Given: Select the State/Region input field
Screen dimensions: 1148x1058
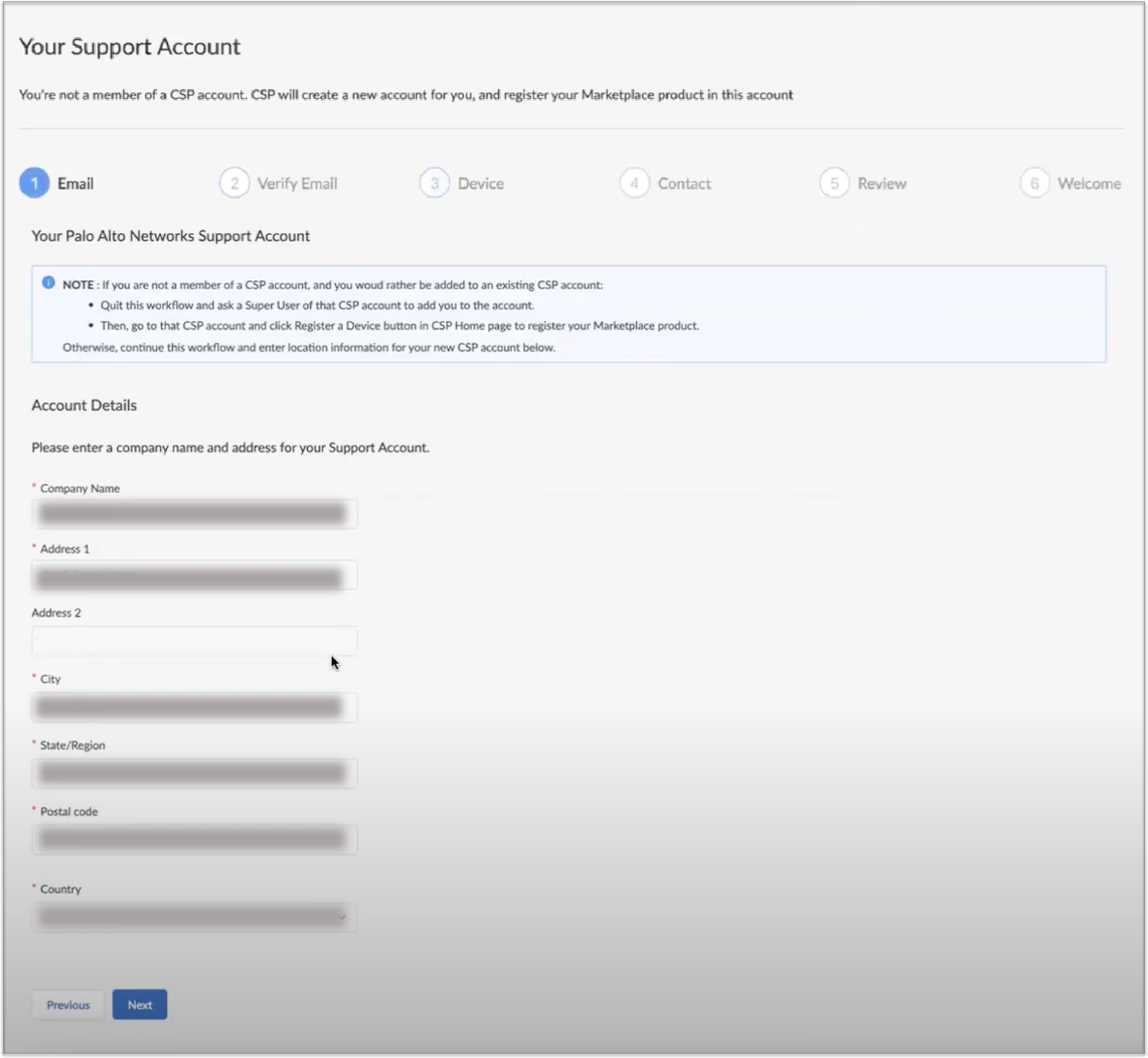Looking at the screenshot, I should [194, 773].
